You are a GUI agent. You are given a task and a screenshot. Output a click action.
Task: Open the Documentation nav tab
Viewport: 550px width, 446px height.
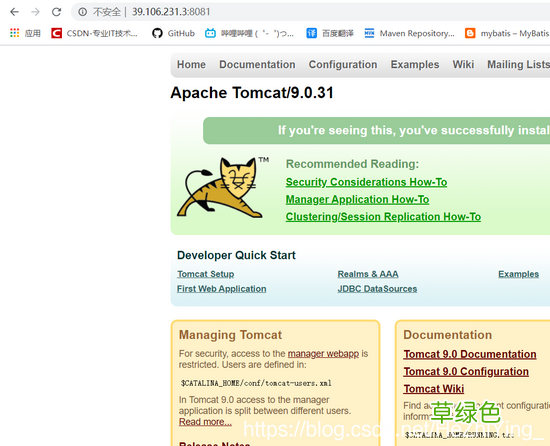tap(257, 65)
